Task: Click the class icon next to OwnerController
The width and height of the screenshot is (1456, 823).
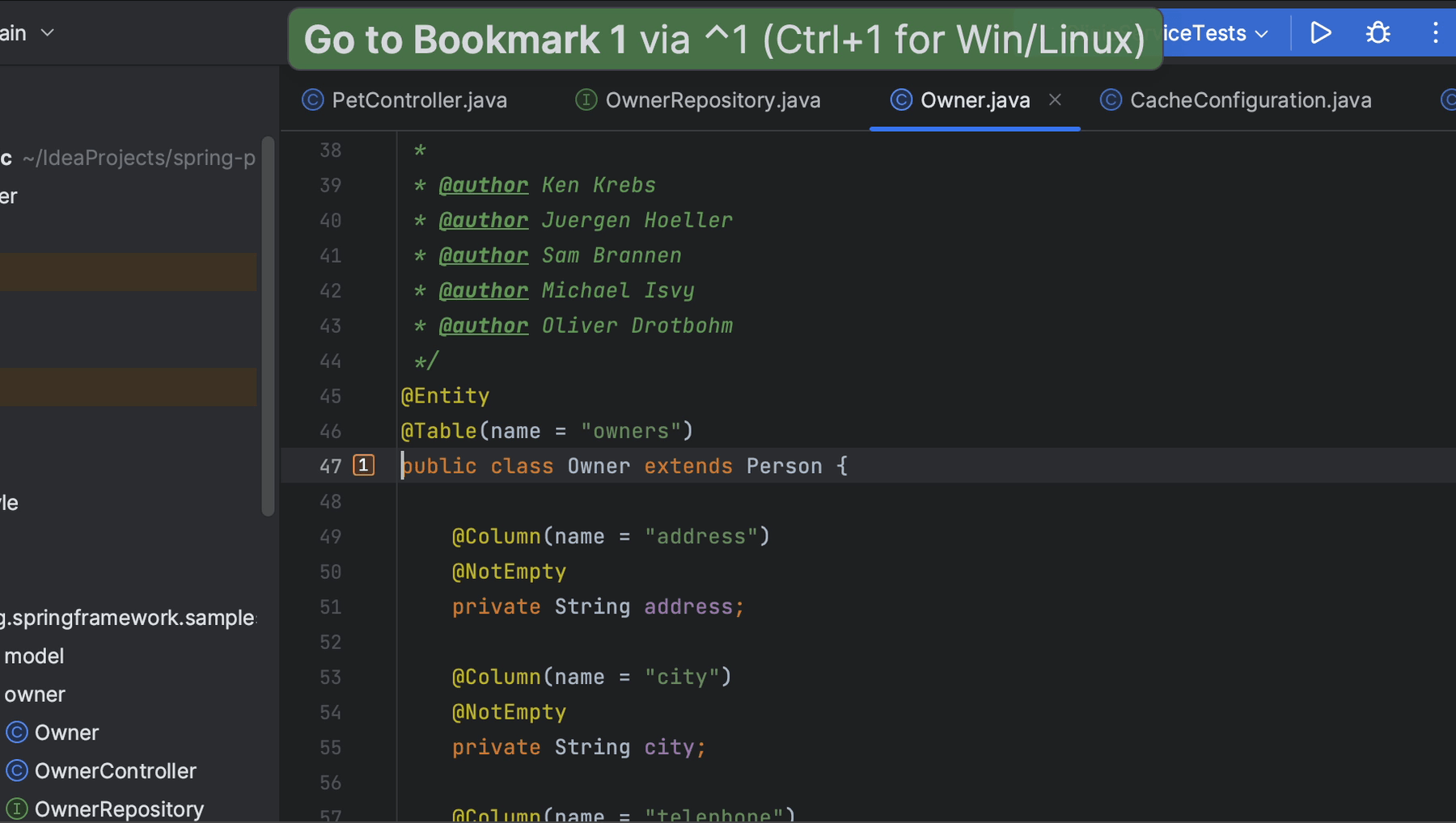Action: tap(16, 770)
